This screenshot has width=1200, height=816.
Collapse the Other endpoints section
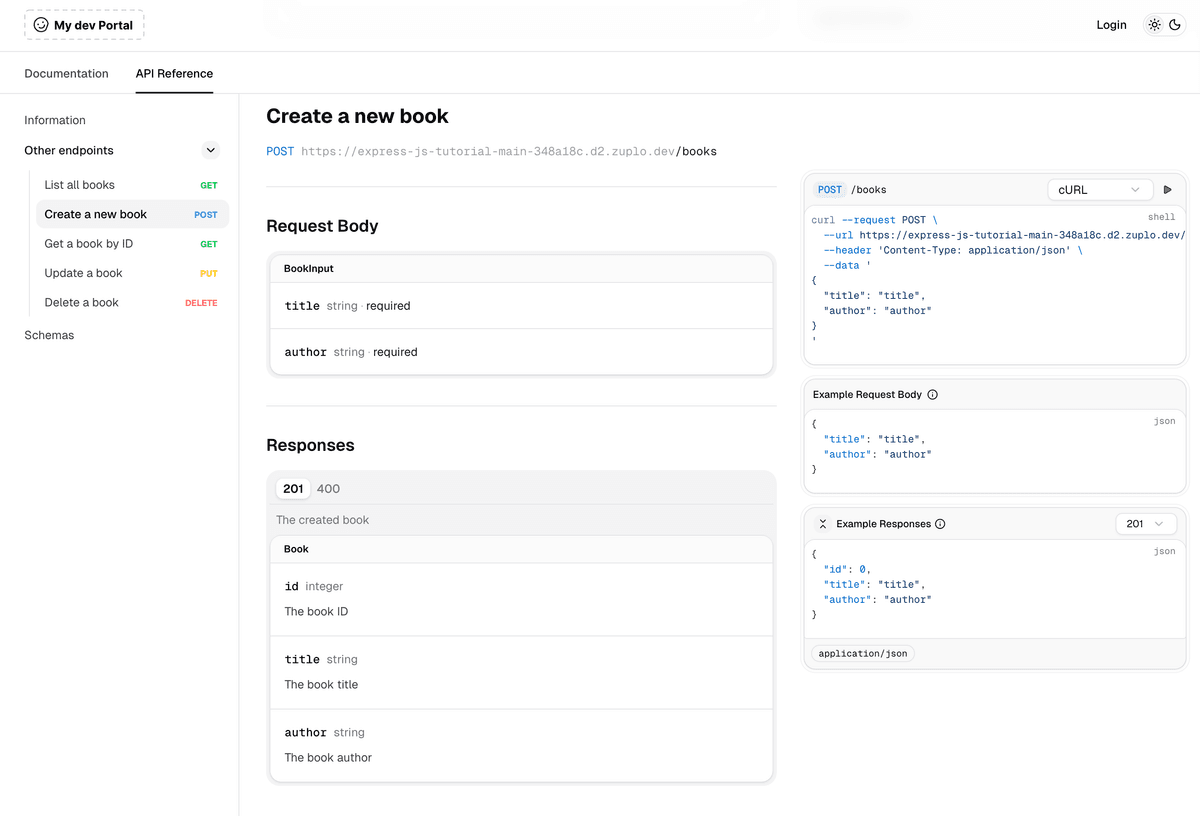coord(210,150)
